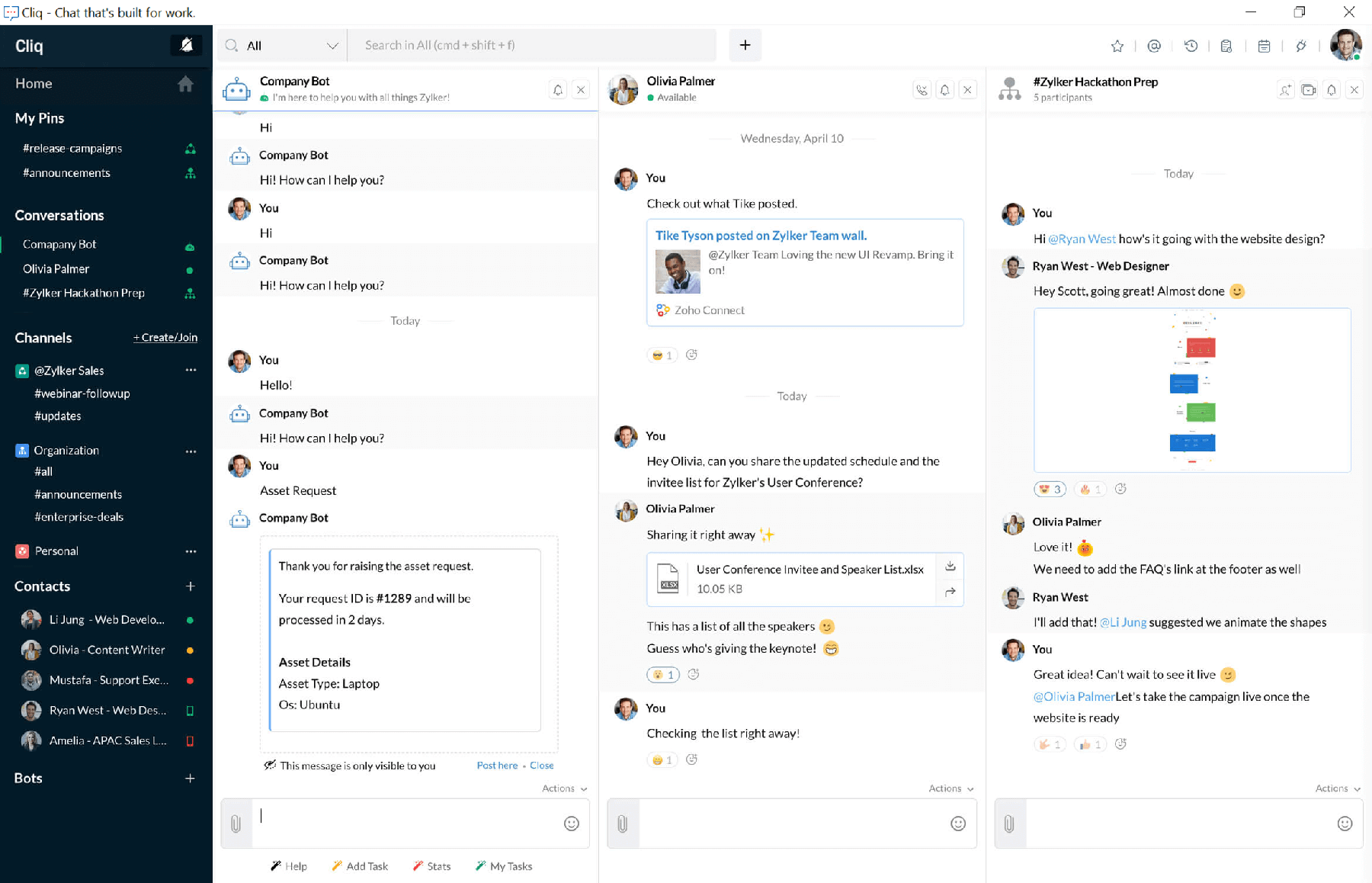Open Personal channel options ellipsis
1372x883 pixels.
(191, 551)
